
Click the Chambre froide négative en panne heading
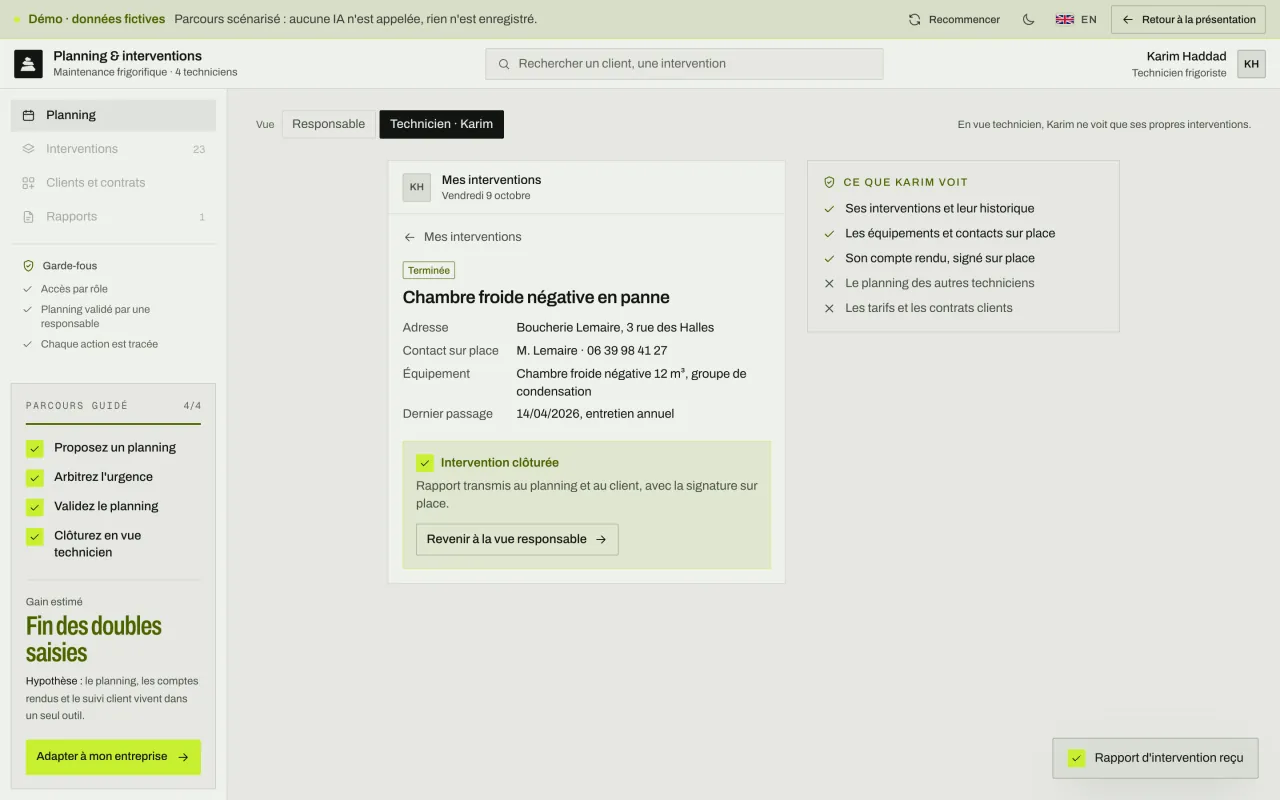(x=536, y=297)
